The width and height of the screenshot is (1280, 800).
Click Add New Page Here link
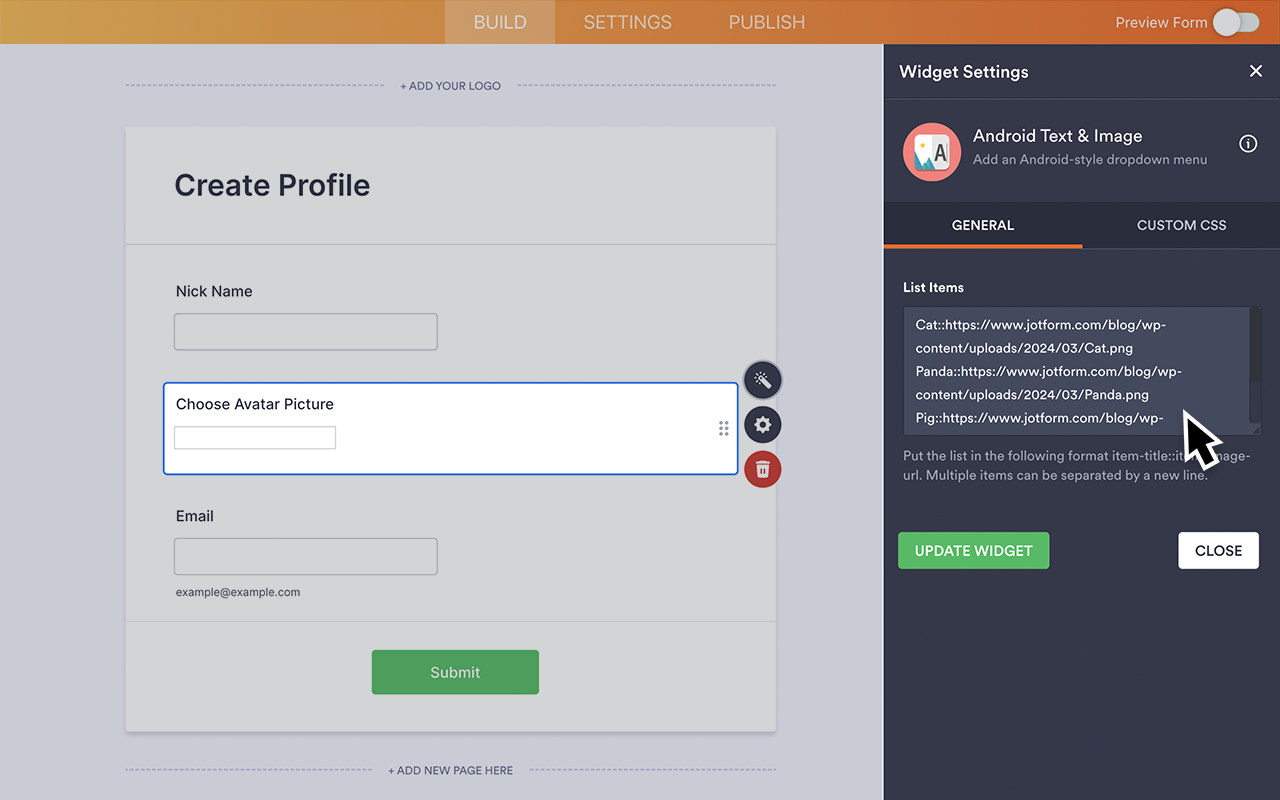pyautogui.click(x=450, y=770)
